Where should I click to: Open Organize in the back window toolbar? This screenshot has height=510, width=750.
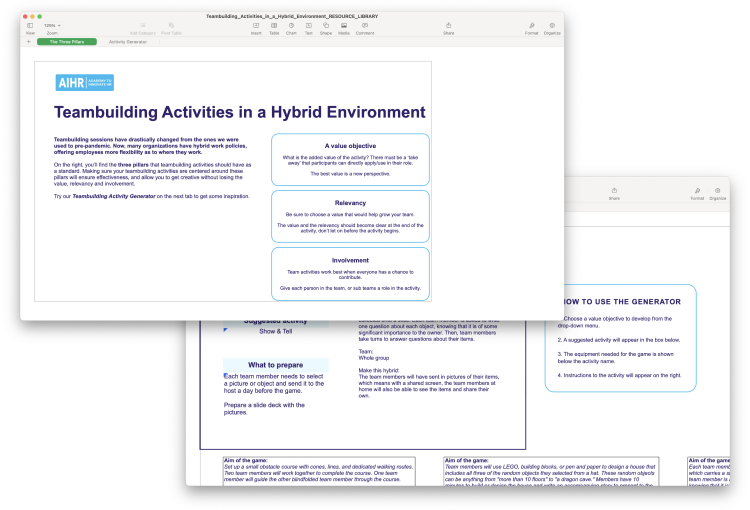click(717, 190)
